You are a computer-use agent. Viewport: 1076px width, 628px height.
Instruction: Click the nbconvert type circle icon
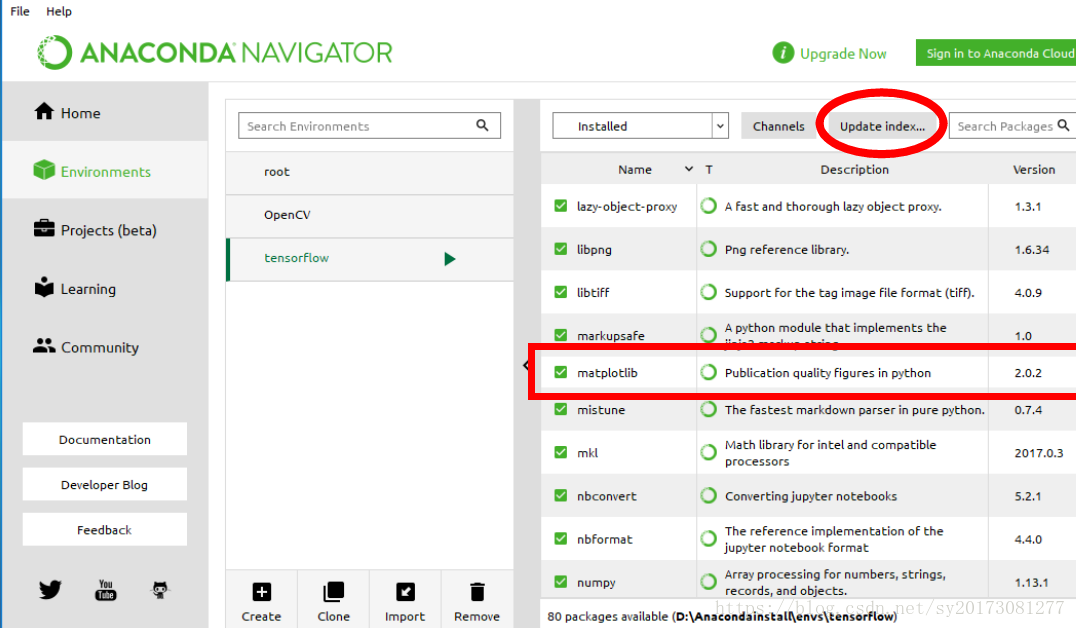point(708,496)
